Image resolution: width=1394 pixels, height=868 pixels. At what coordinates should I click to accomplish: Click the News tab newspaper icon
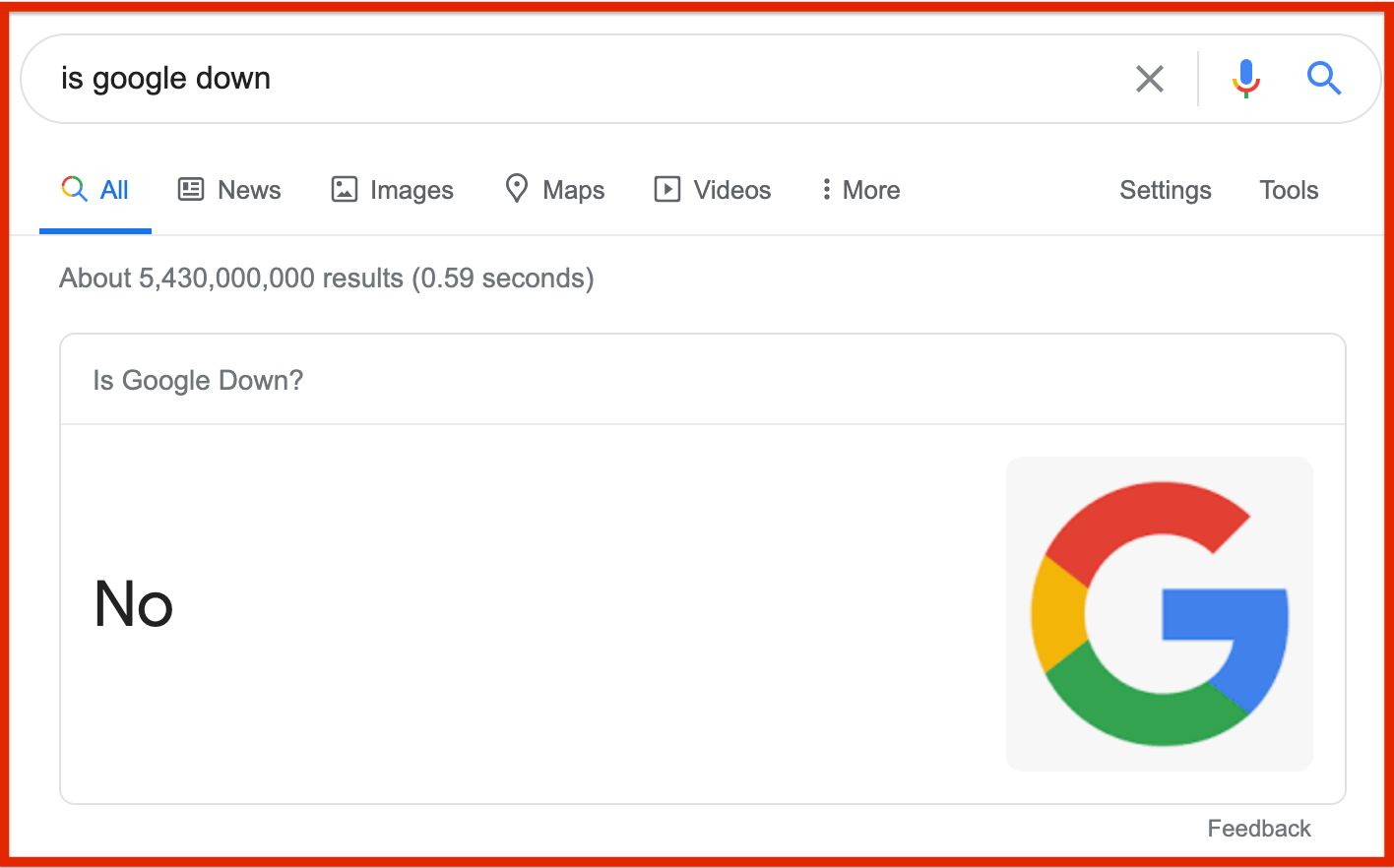coord(190,189)
